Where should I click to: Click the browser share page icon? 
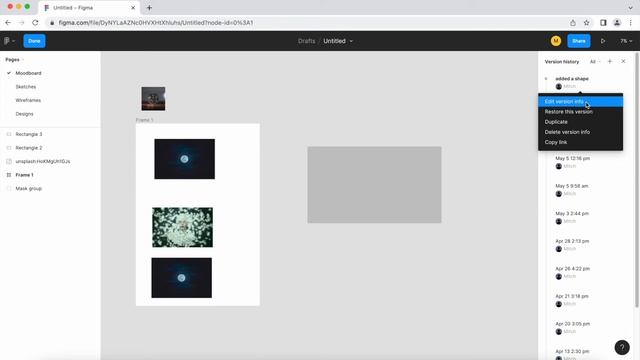click(x=573, y=23)
